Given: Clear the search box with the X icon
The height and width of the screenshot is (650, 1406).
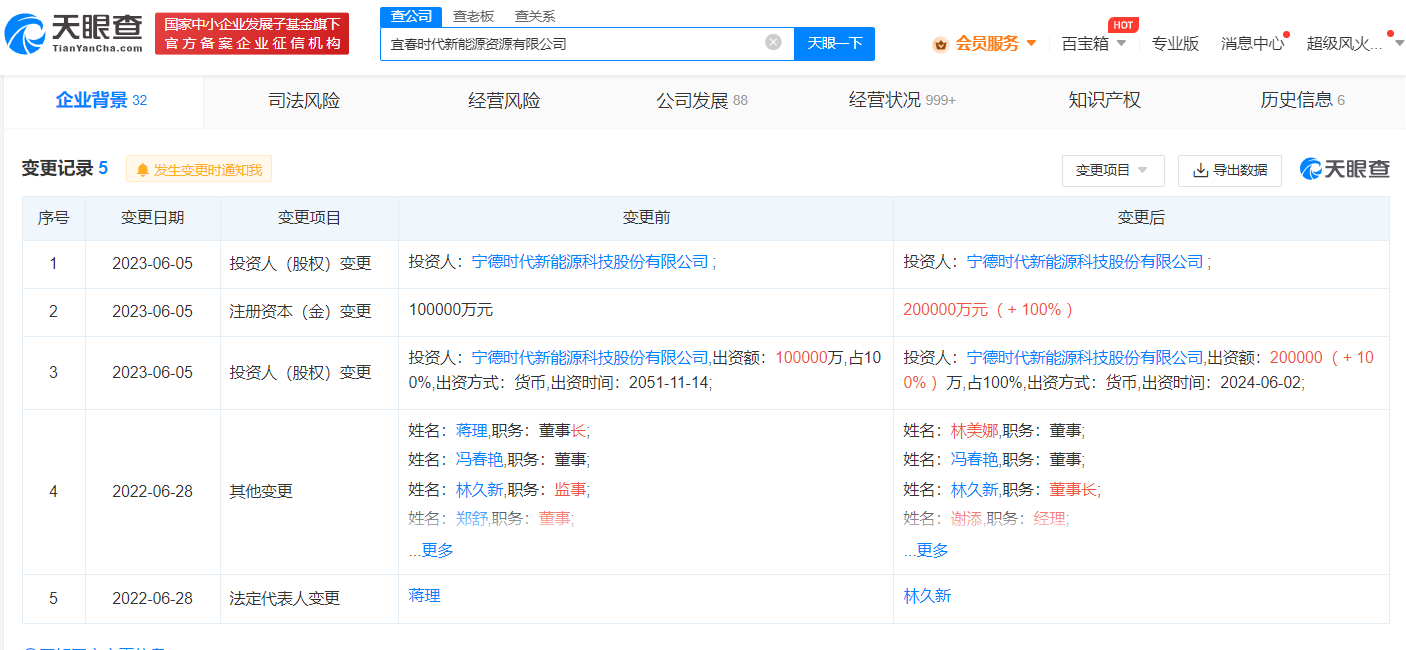Looking at the screenshot, I should tap(773, 42).
